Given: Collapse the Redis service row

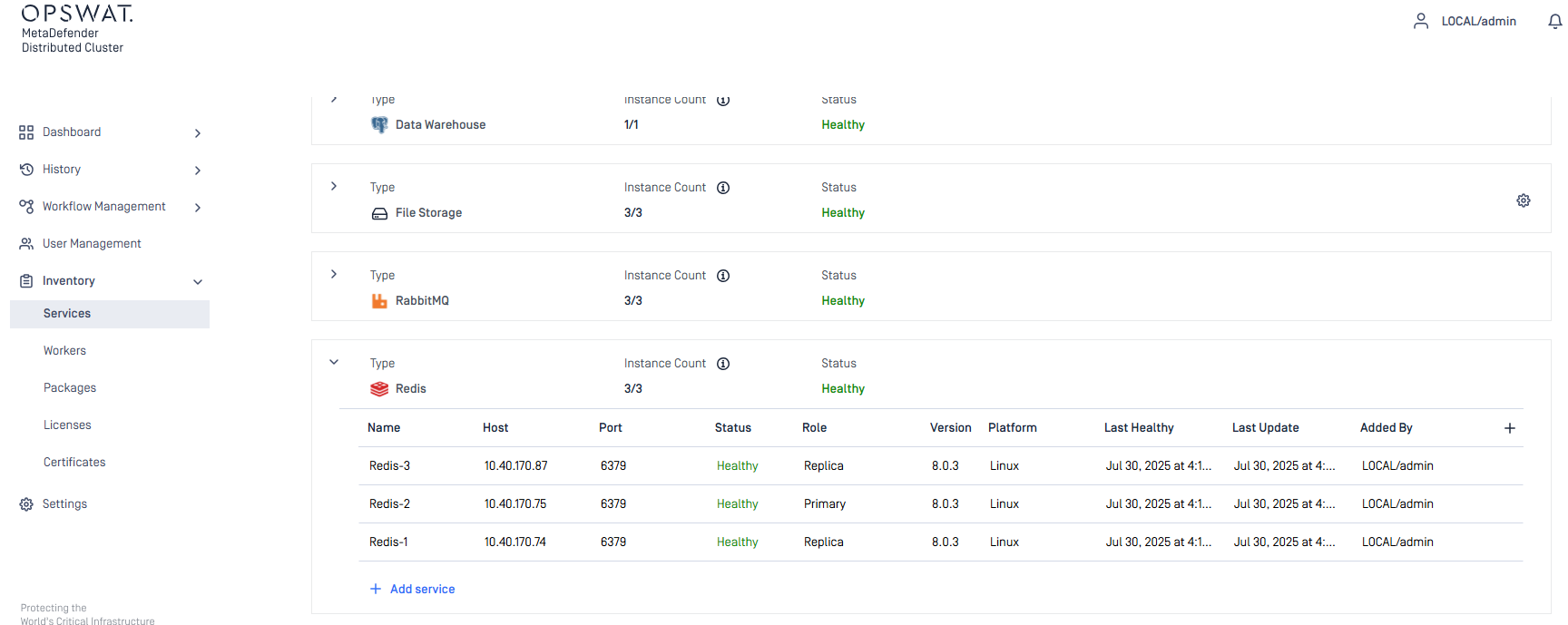Looking at the screenshot, I should 334,362.
